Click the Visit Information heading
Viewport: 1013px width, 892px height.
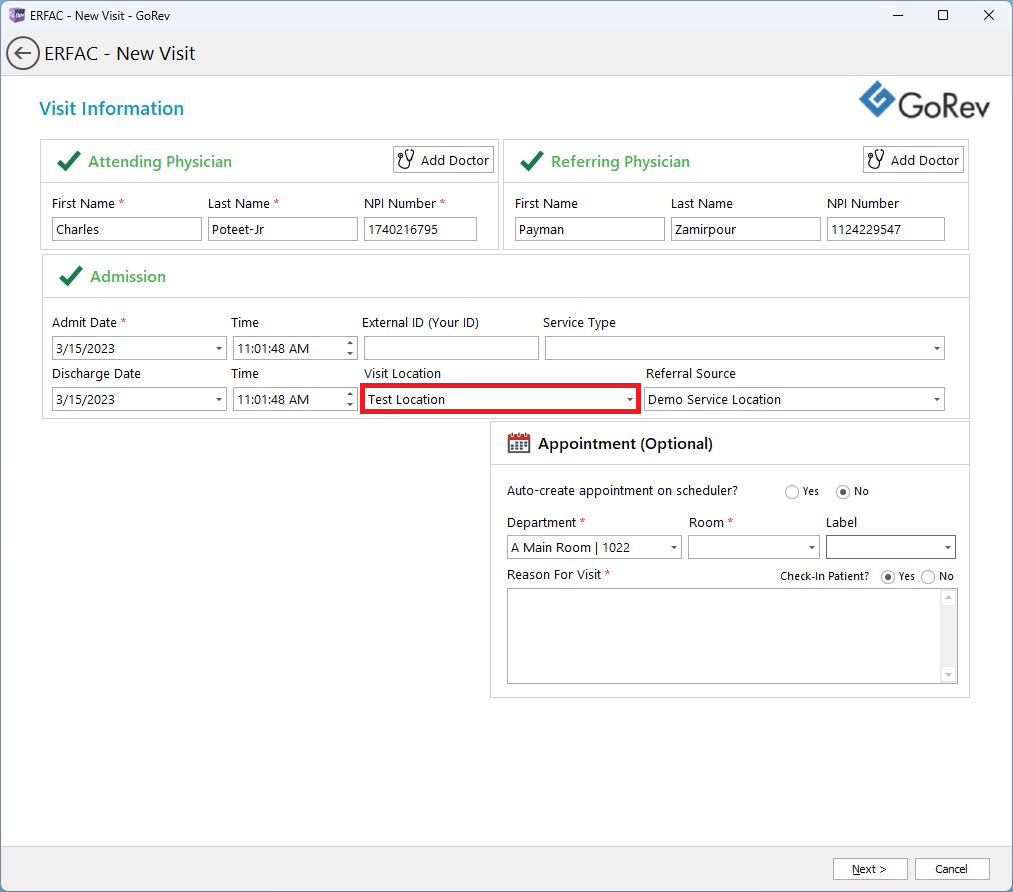111,108
